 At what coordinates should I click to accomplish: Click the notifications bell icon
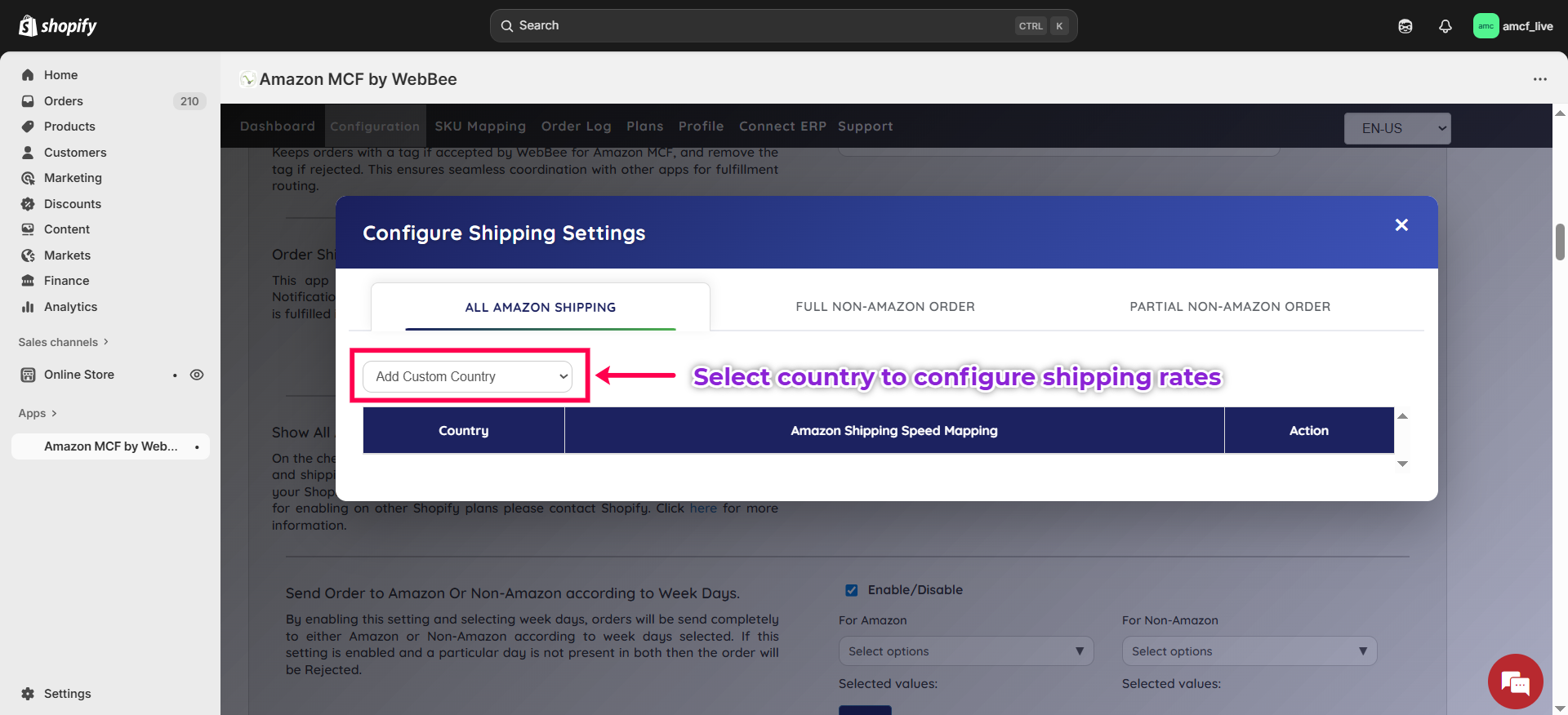tap(1445, 26)
